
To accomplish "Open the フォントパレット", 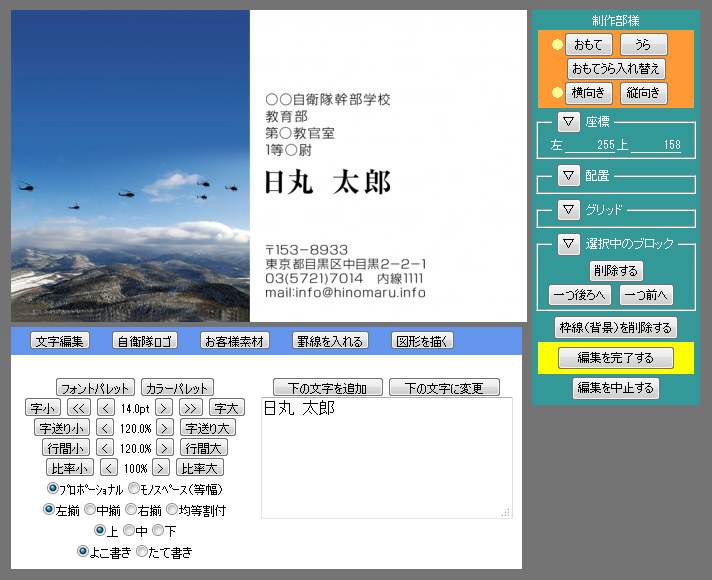I will pyautogui.click(x=95, y=387).
